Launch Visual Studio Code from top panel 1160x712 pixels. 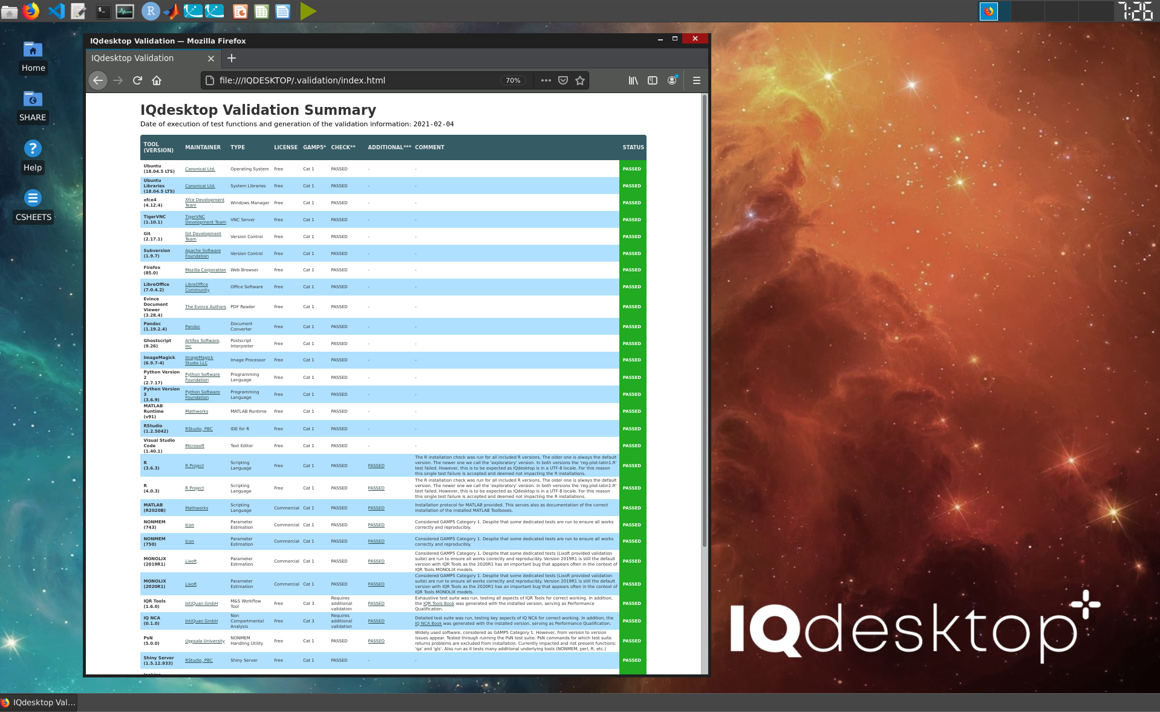[x=55, y=11]
